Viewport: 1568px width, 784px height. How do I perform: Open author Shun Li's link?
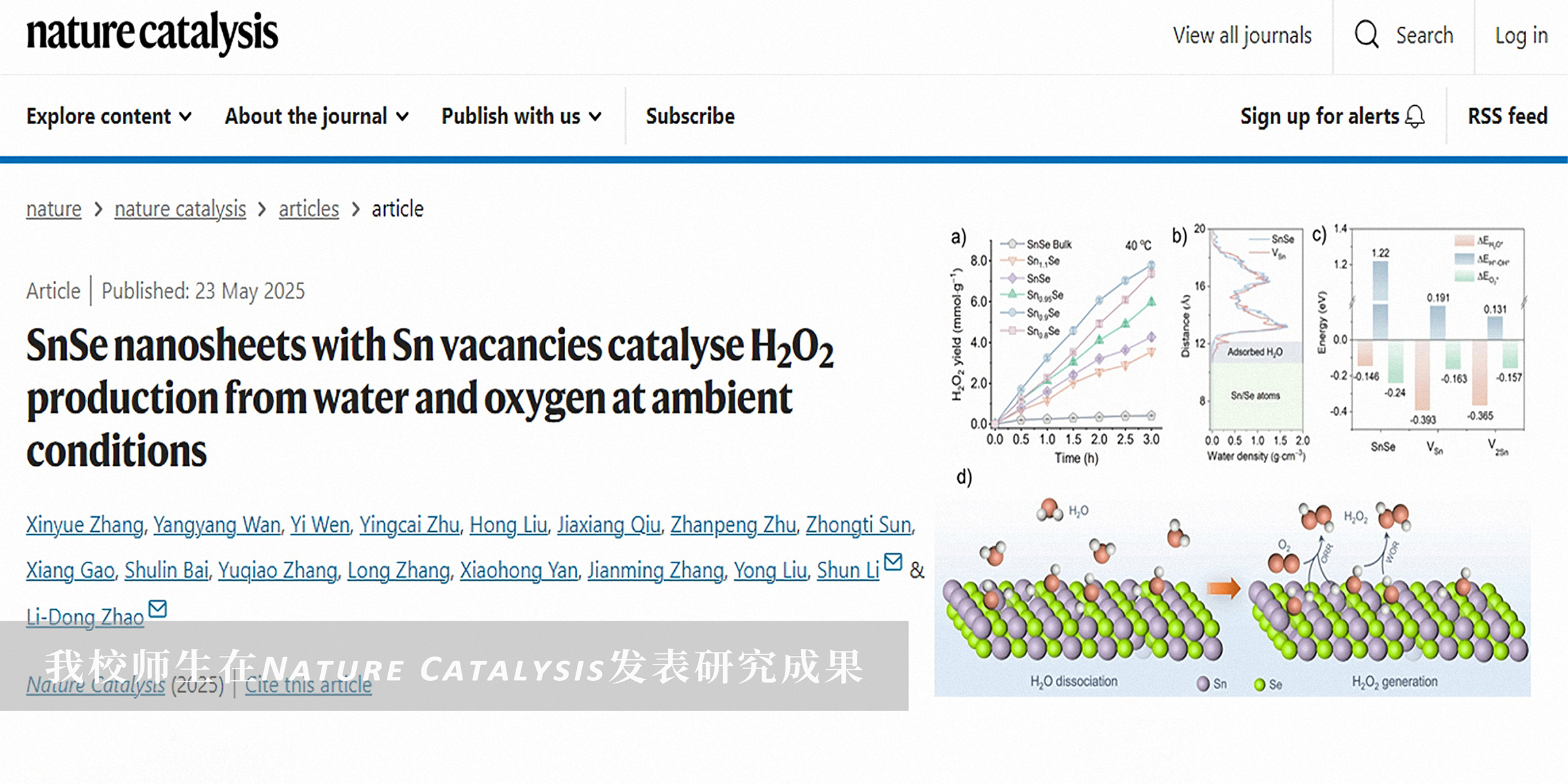(x=848, y=570)
